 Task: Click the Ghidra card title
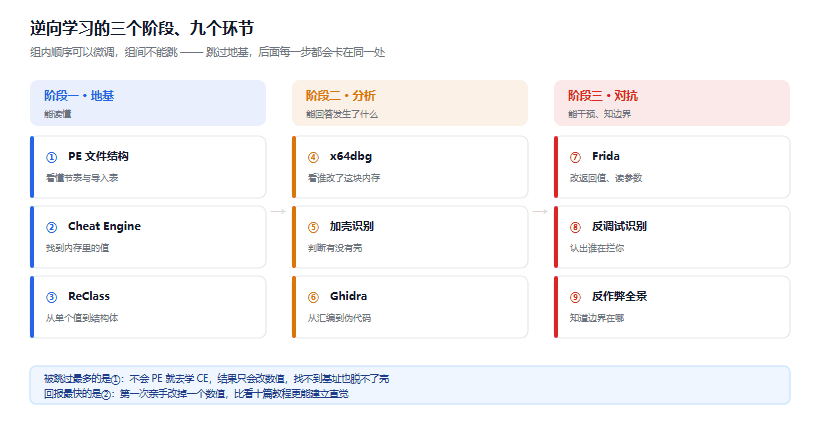(x=348, y=296)
